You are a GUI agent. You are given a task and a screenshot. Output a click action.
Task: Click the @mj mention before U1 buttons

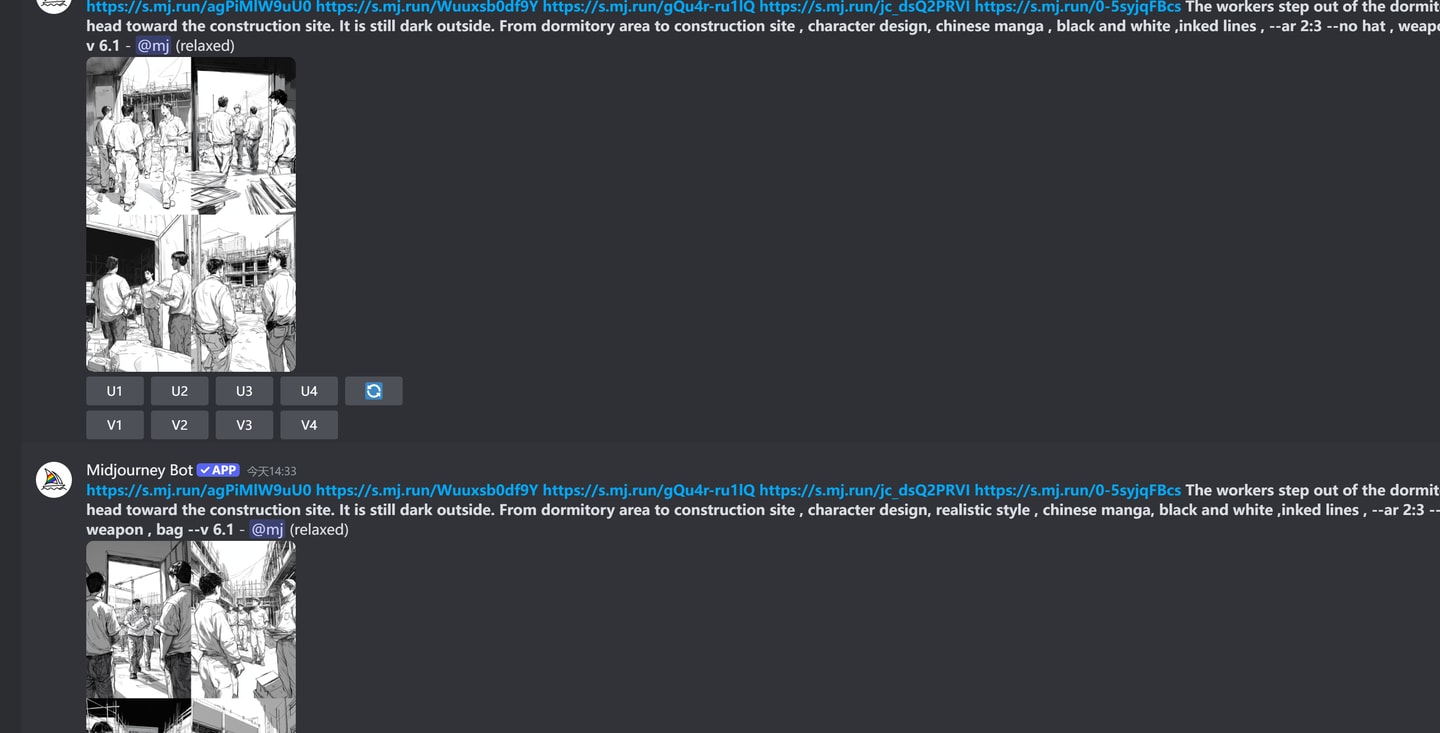point(153,46)
